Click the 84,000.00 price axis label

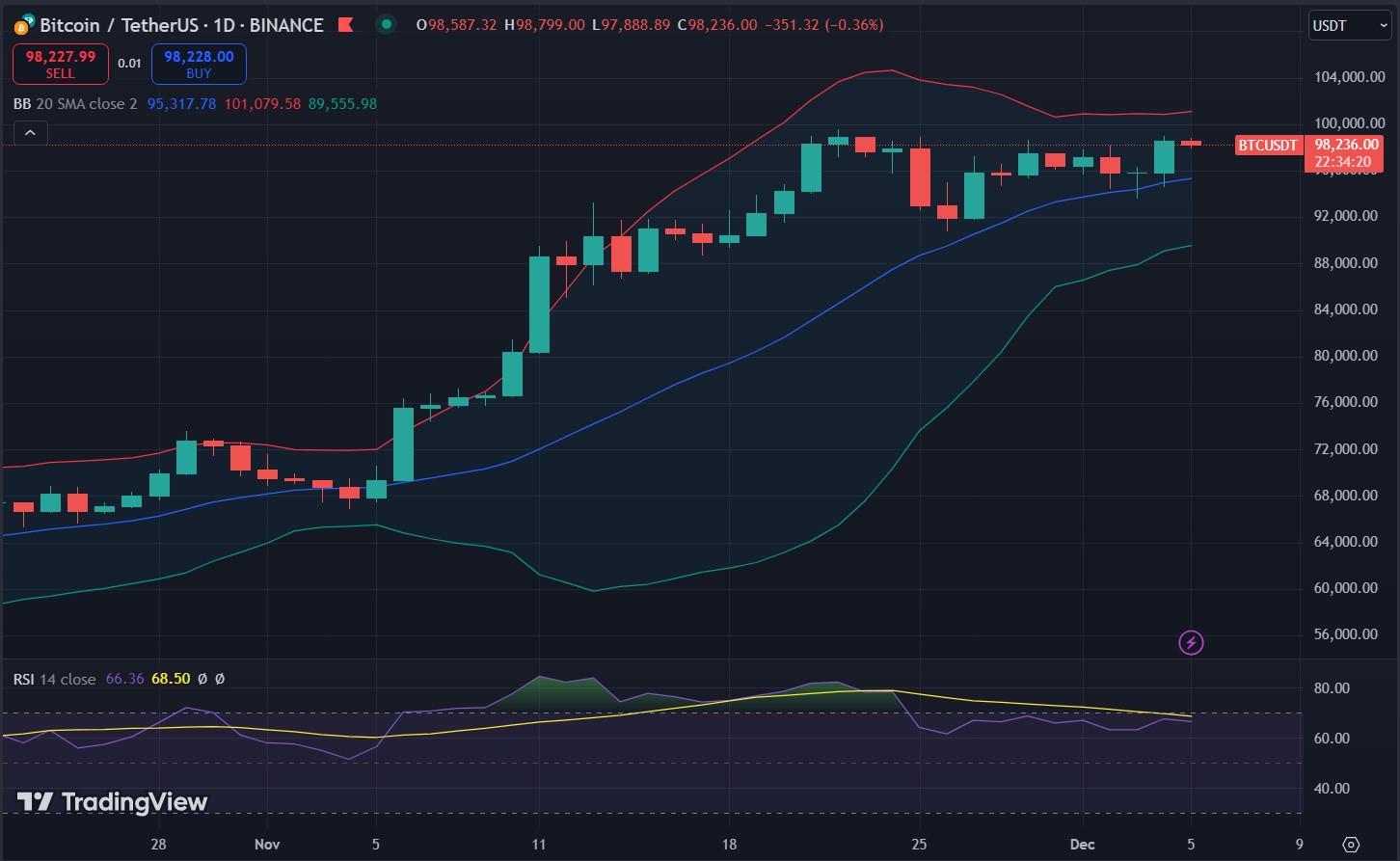[1347, 309]
